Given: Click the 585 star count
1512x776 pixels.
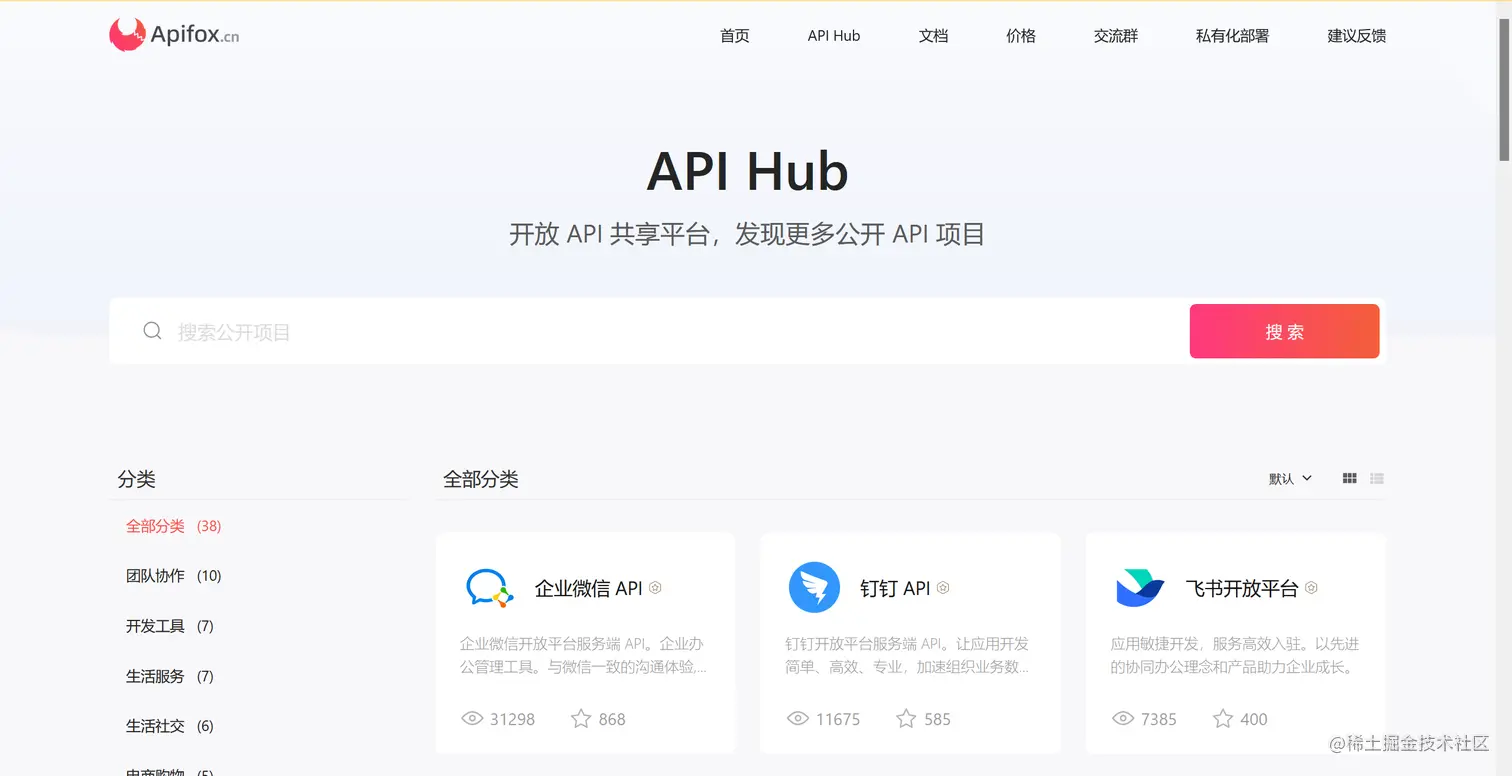Looking at the screenshot, I should click(x=937, y=719).
